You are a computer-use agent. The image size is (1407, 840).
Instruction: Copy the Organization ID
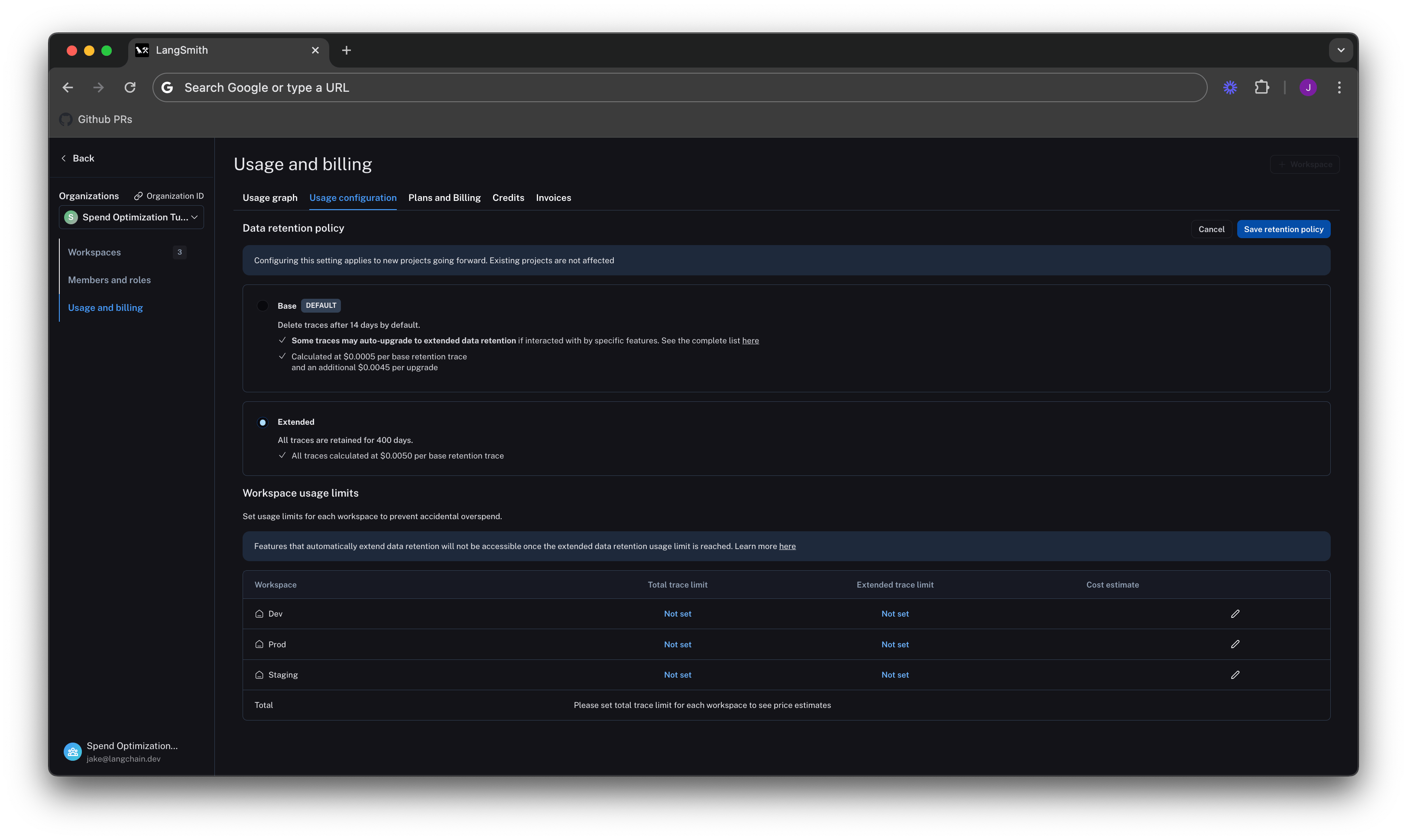pos(169,196)
